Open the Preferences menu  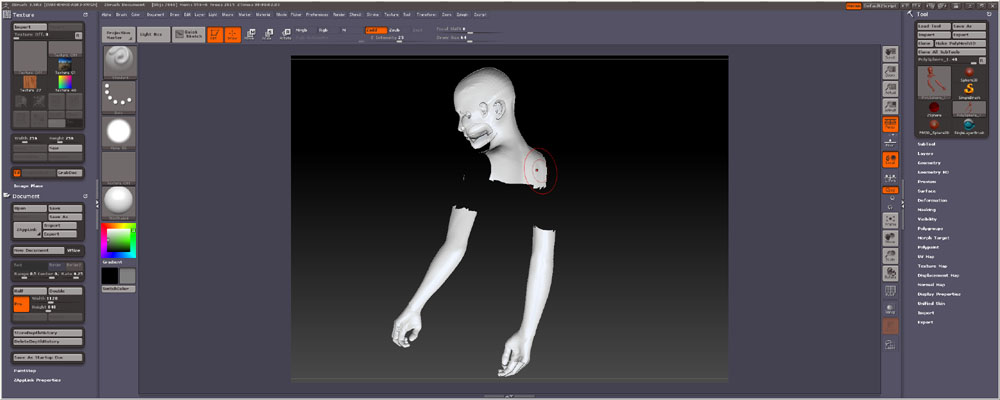317,15
